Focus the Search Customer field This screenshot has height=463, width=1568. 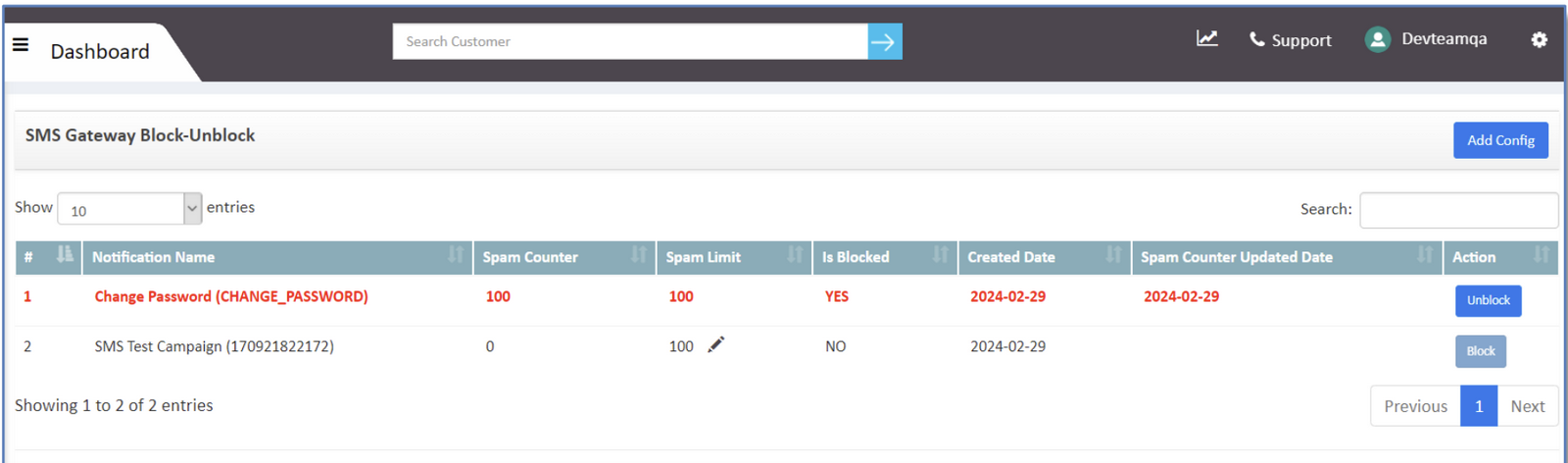point(630,41)
